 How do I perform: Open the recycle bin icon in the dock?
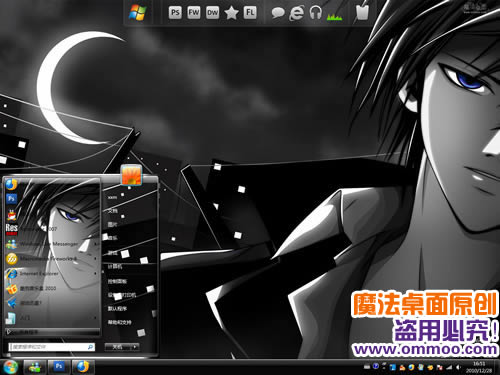point(362,12)
